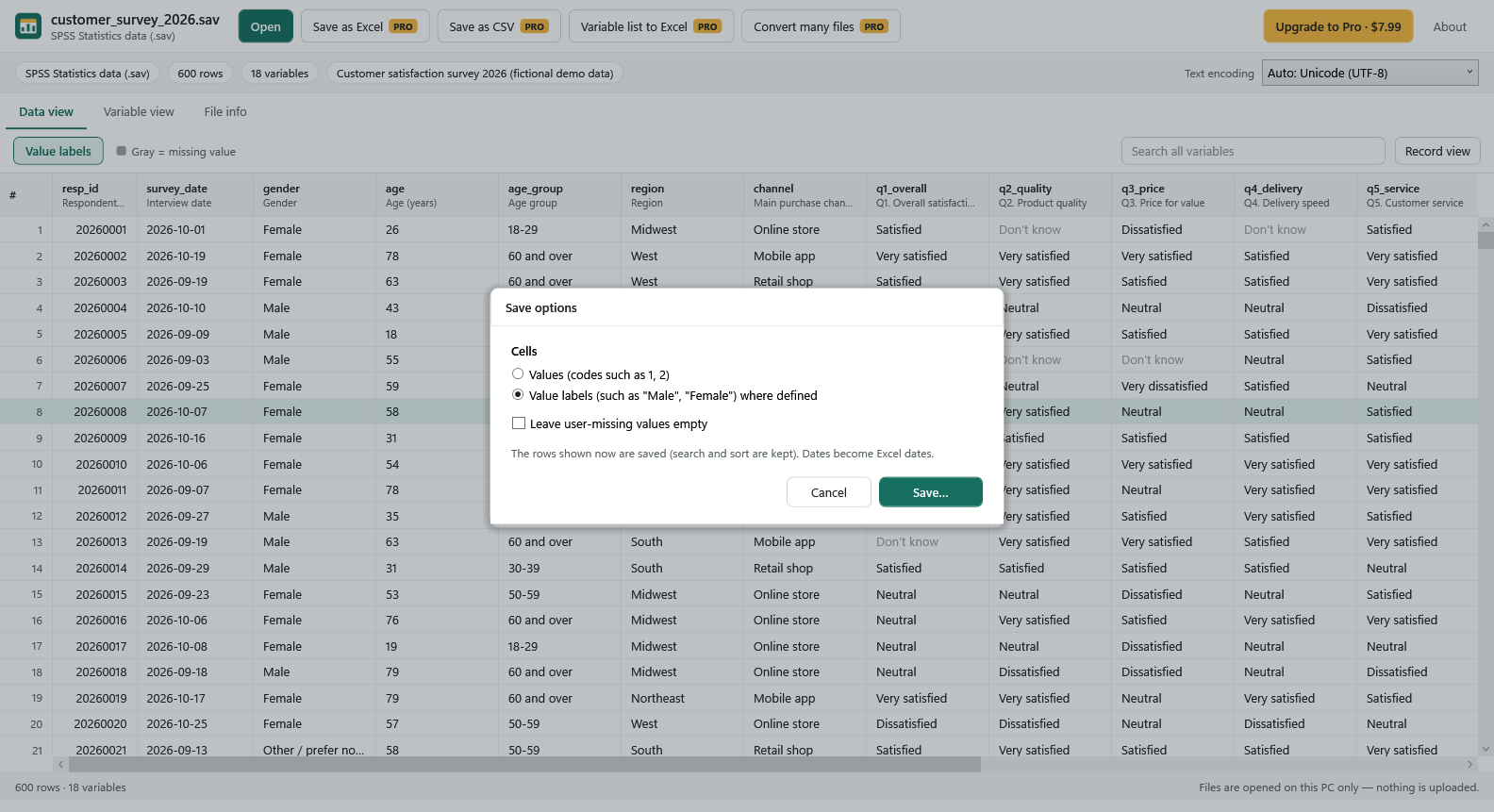Click Variable list to Excel button

(652, 26)
